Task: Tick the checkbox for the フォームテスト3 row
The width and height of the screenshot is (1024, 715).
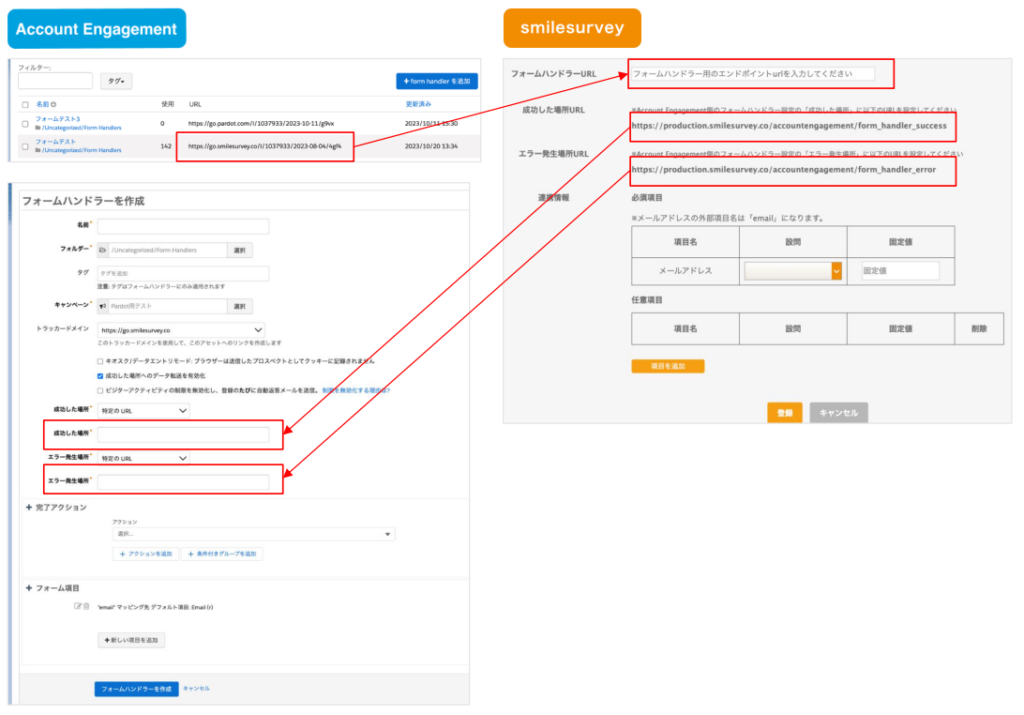Action: point(25,123)
